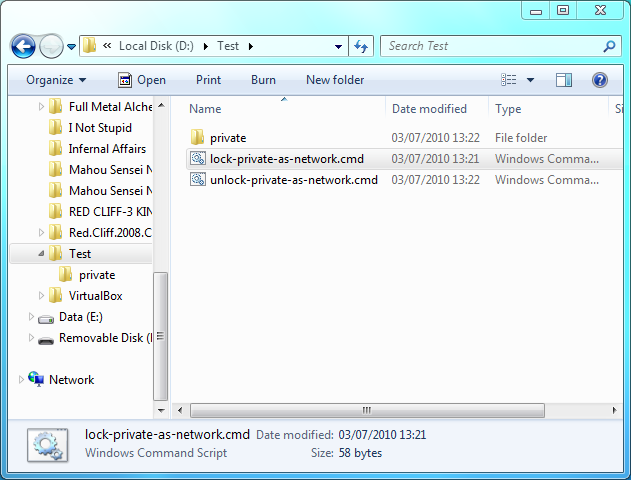Click the file list horizontal scrollbar thumb

[367, 410]
